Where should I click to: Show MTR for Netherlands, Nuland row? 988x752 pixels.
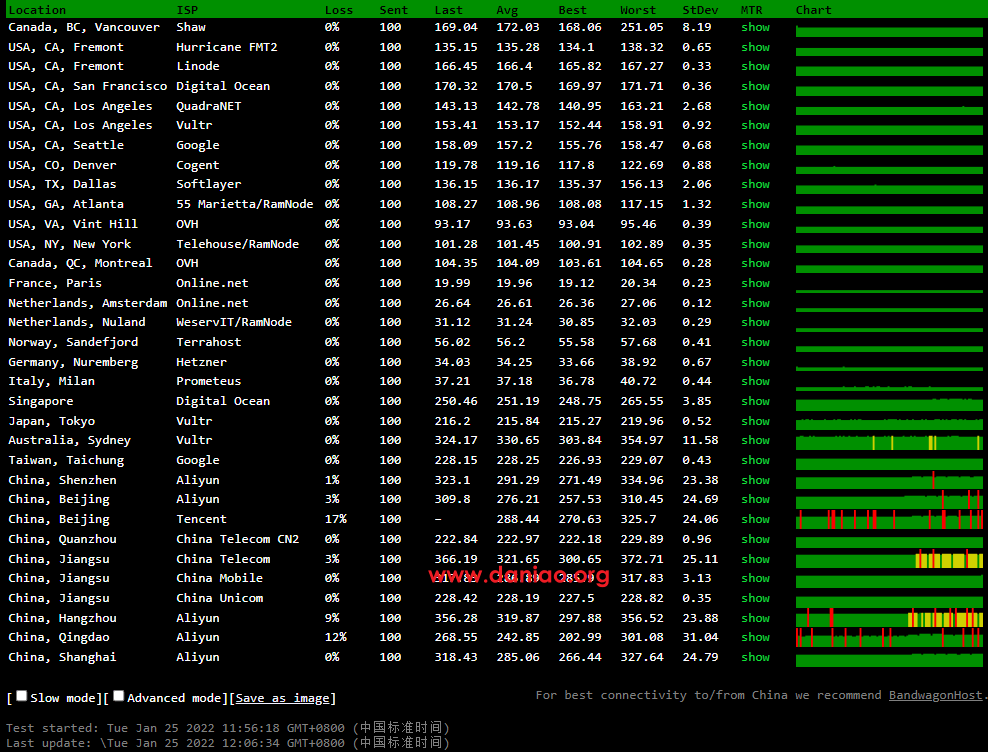coord(755,322)
